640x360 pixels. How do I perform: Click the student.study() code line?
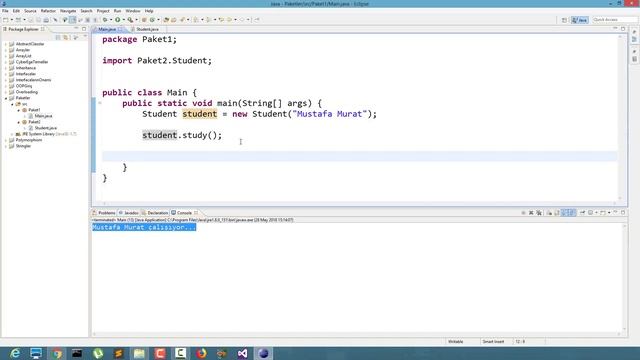182,135
